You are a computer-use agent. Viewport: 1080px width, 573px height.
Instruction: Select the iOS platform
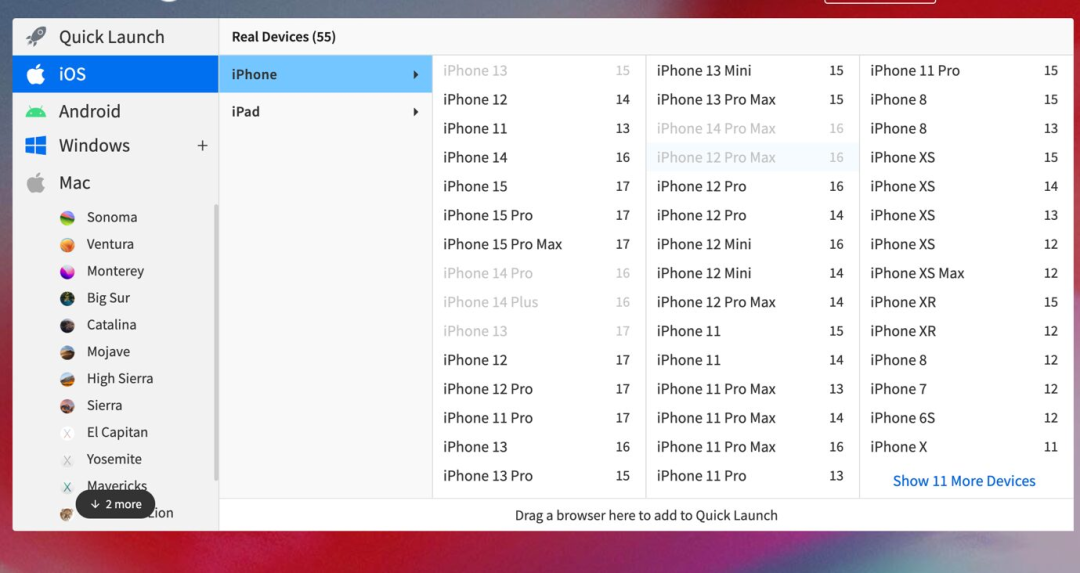click(115, 74)
